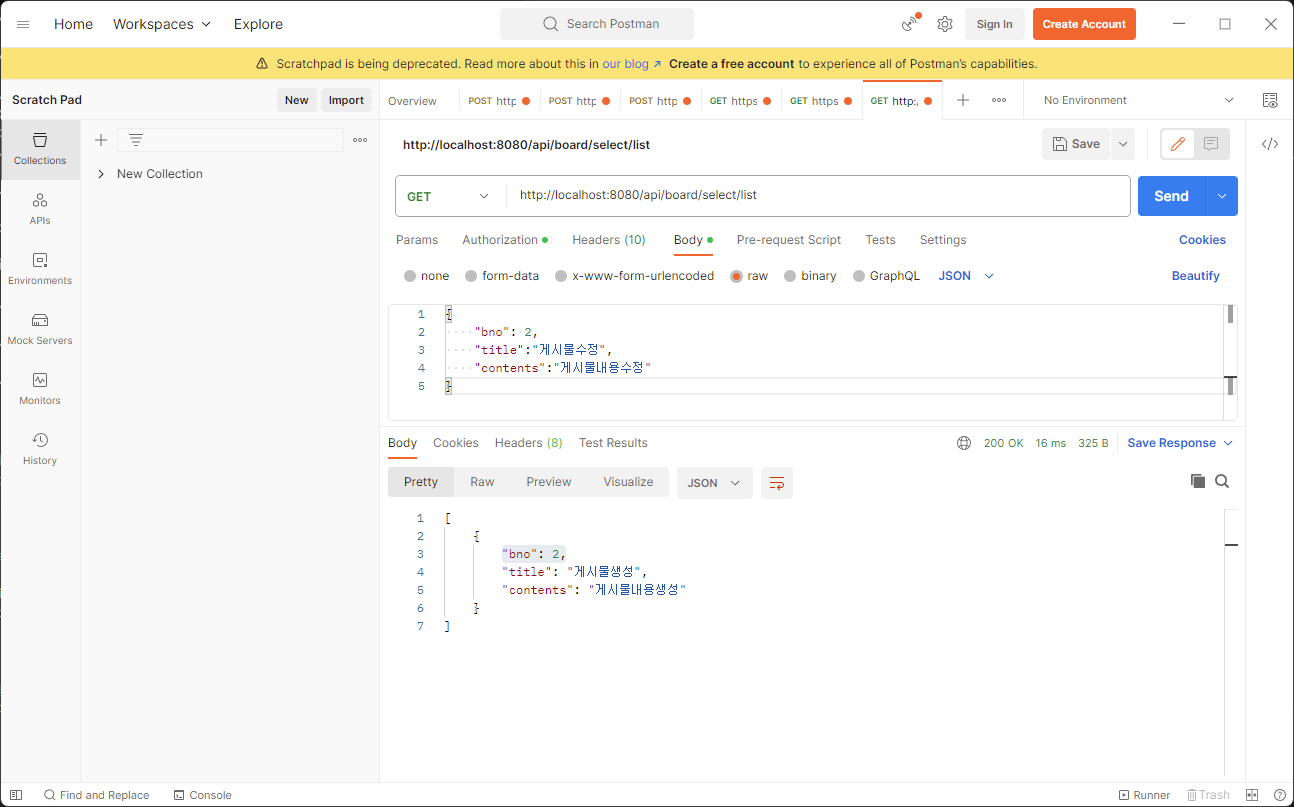The width and height of the screenshot is (1294, 807).
Task: Select the Collections sidebar icon
Action: (40, 149)
